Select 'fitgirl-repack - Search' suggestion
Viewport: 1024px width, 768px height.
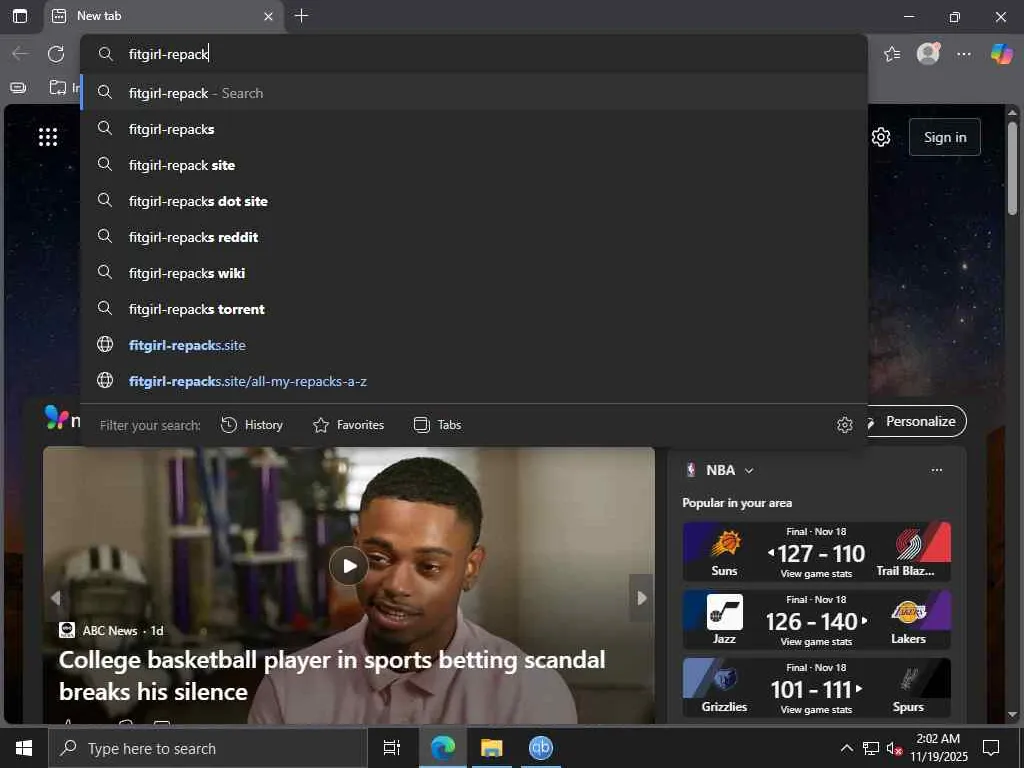(x=473, y=93)
